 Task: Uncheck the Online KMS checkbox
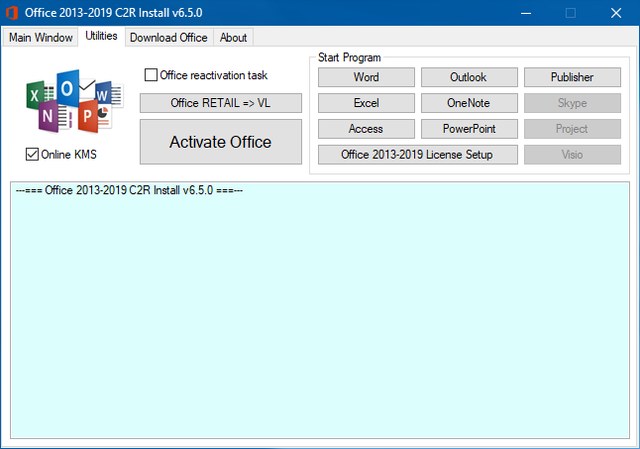32,154
